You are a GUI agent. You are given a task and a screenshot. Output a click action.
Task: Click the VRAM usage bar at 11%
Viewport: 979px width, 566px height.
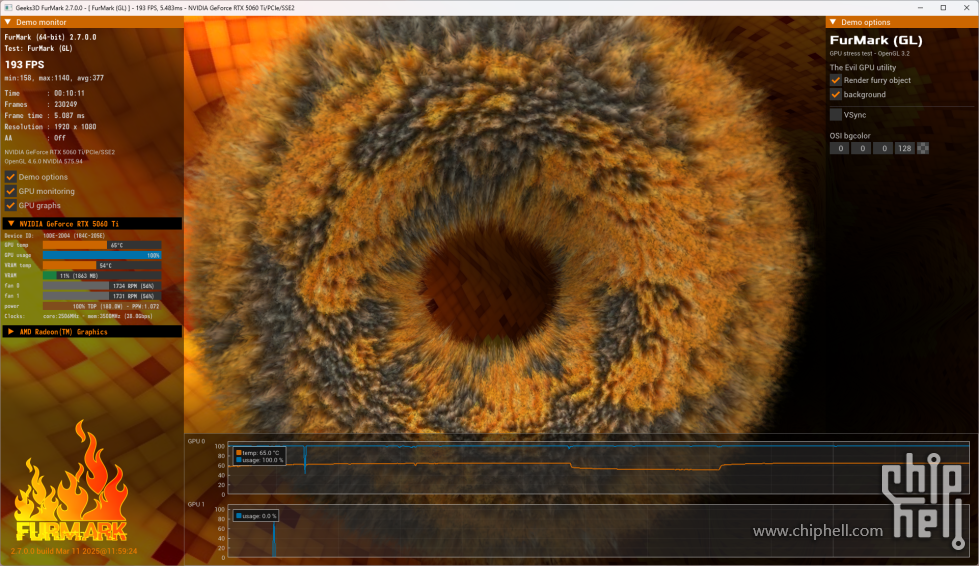coord(102,275)
